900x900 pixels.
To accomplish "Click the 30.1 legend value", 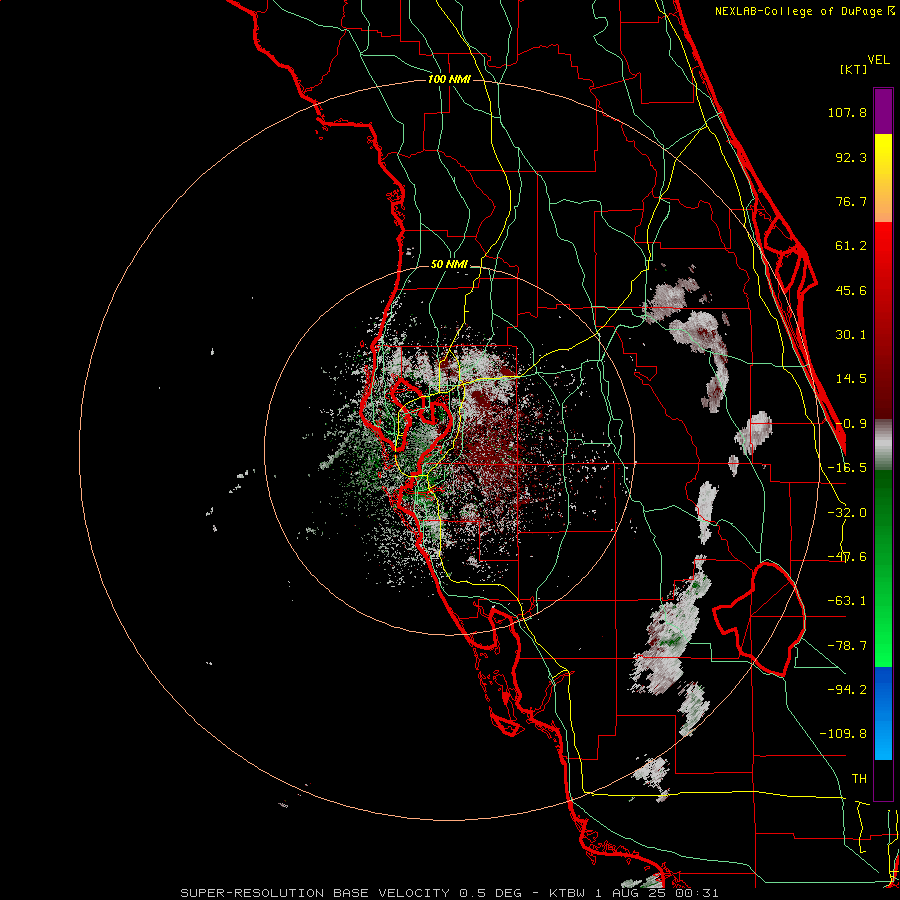I will click(x=851, y=335).
